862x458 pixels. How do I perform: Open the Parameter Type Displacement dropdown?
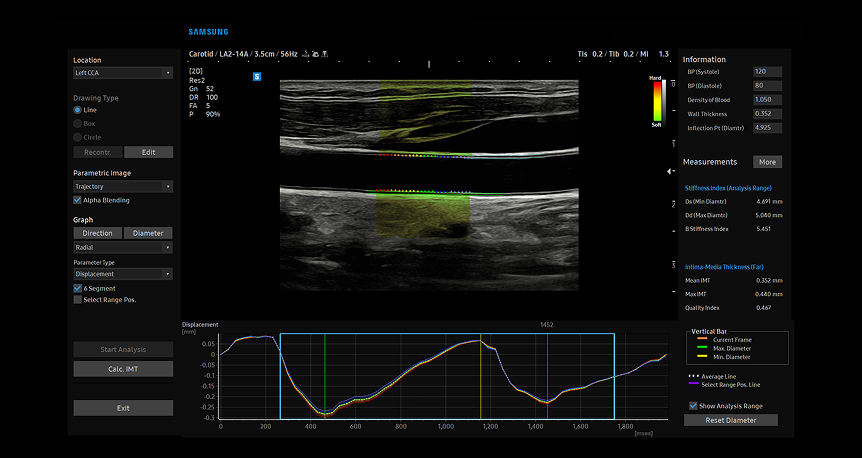[x=123, y=274]
